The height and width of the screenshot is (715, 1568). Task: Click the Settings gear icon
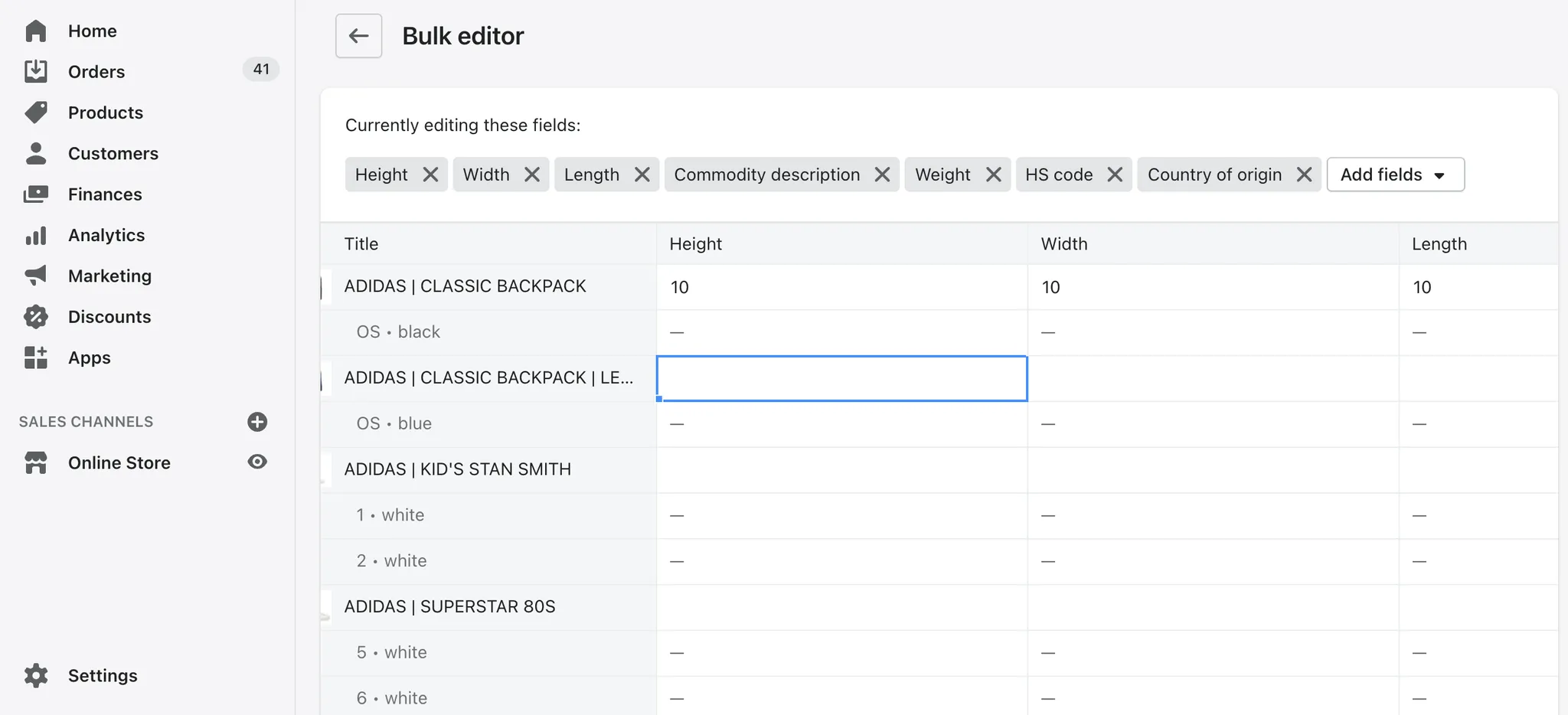tap(36, 675)
